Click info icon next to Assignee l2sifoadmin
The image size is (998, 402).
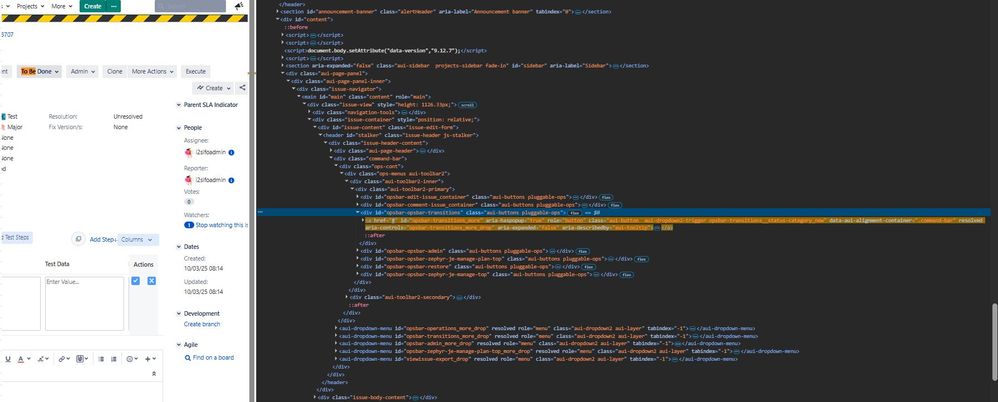(231, 153)
